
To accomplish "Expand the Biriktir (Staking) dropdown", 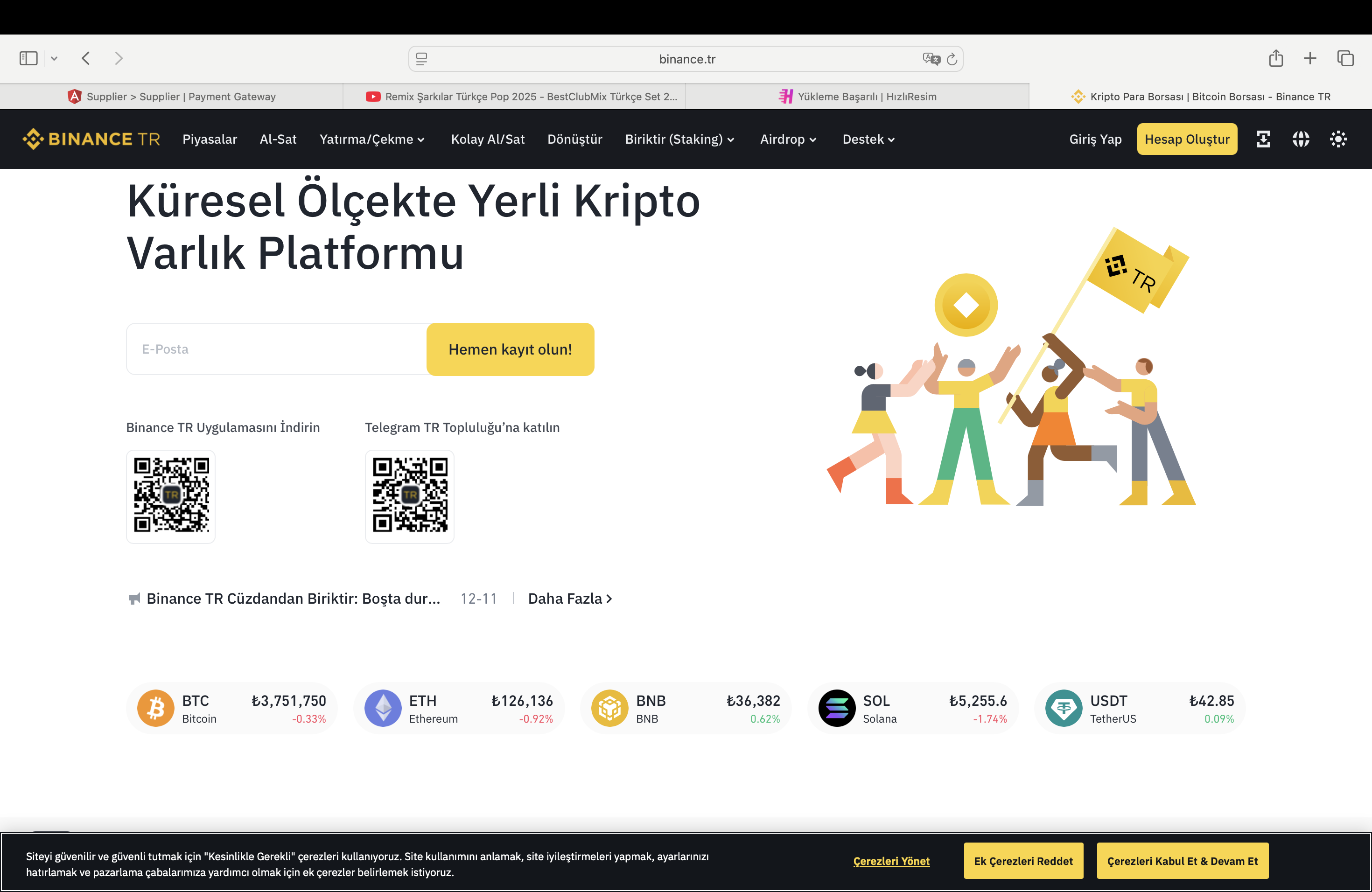I will (679, 139).
